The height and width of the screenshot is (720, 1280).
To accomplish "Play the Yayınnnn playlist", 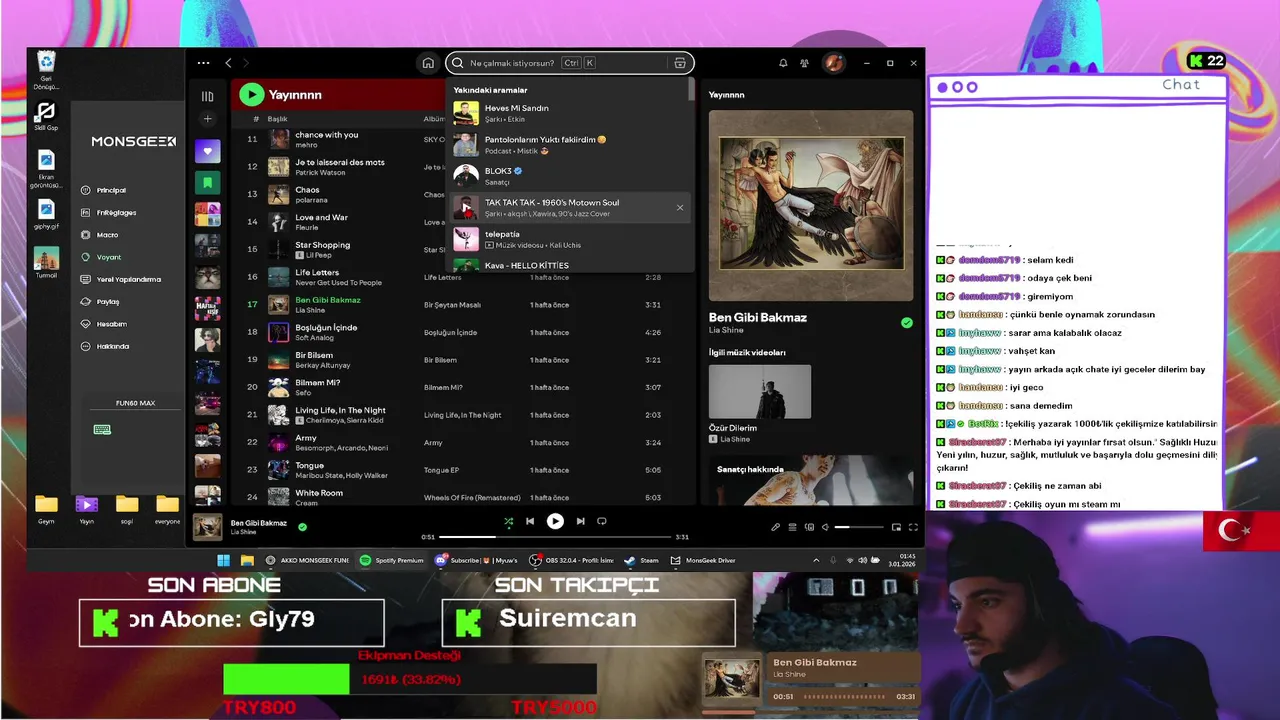I will 251,95.
